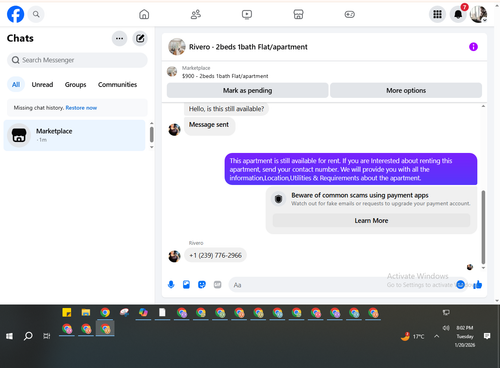Choose a sticker icon
Image resolution: width=500 pixels, height=368 pixels.
[202, 285]
